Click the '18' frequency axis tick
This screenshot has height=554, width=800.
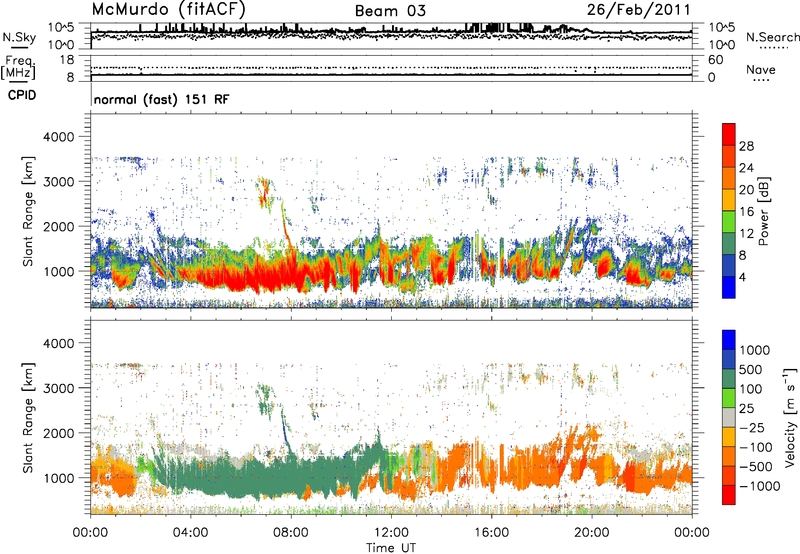[x=67, y=60]
